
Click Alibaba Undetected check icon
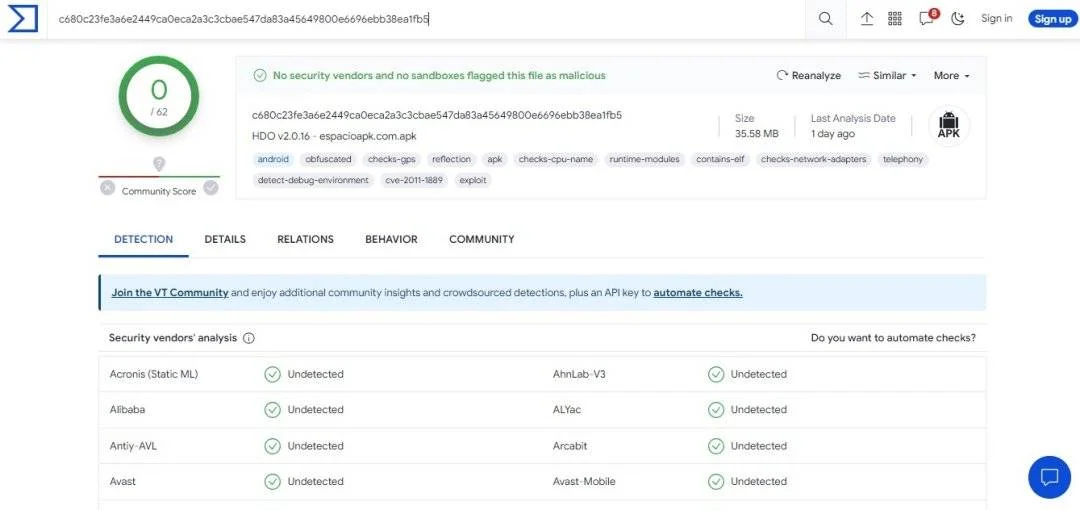(x=272, y=410)
